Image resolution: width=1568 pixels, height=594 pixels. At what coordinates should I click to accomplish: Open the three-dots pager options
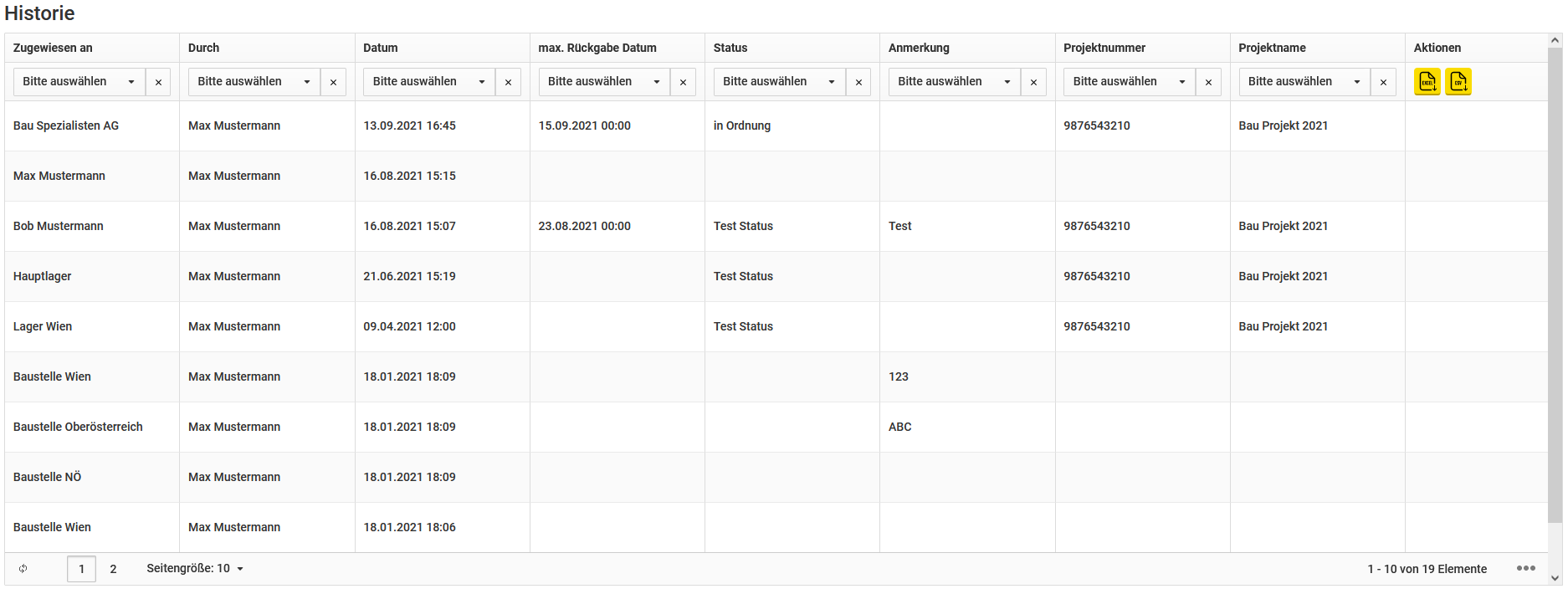[x=1526, y=568]
